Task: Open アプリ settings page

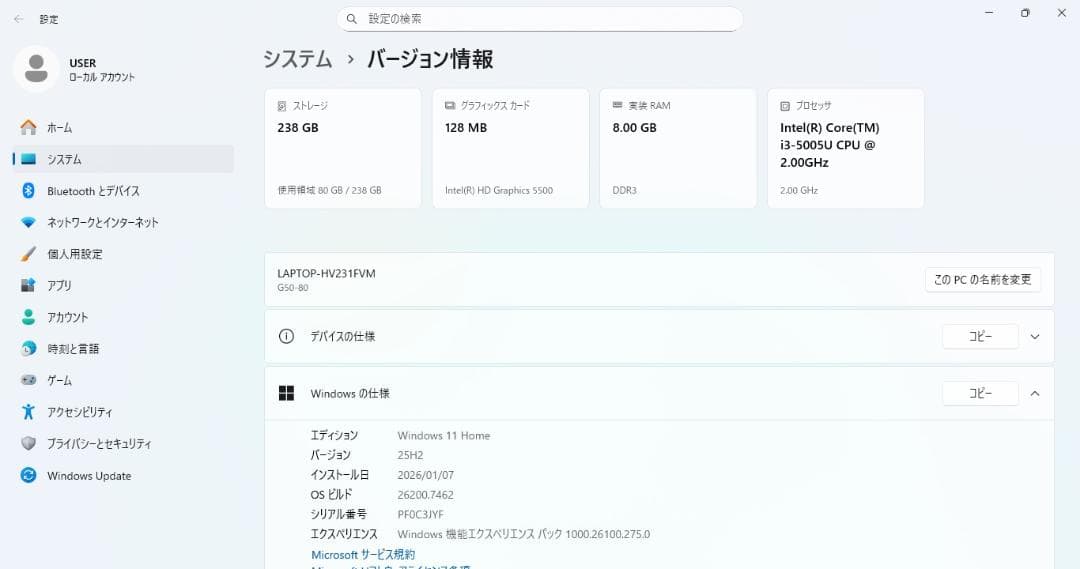Action: point(123,285)
